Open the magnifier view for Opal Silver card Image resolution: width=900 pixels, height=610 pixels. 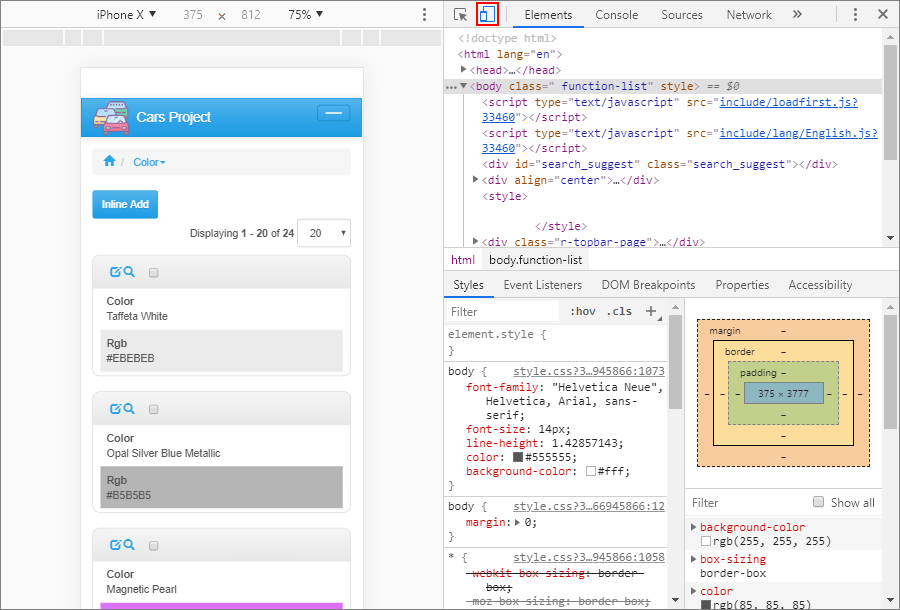129,408
